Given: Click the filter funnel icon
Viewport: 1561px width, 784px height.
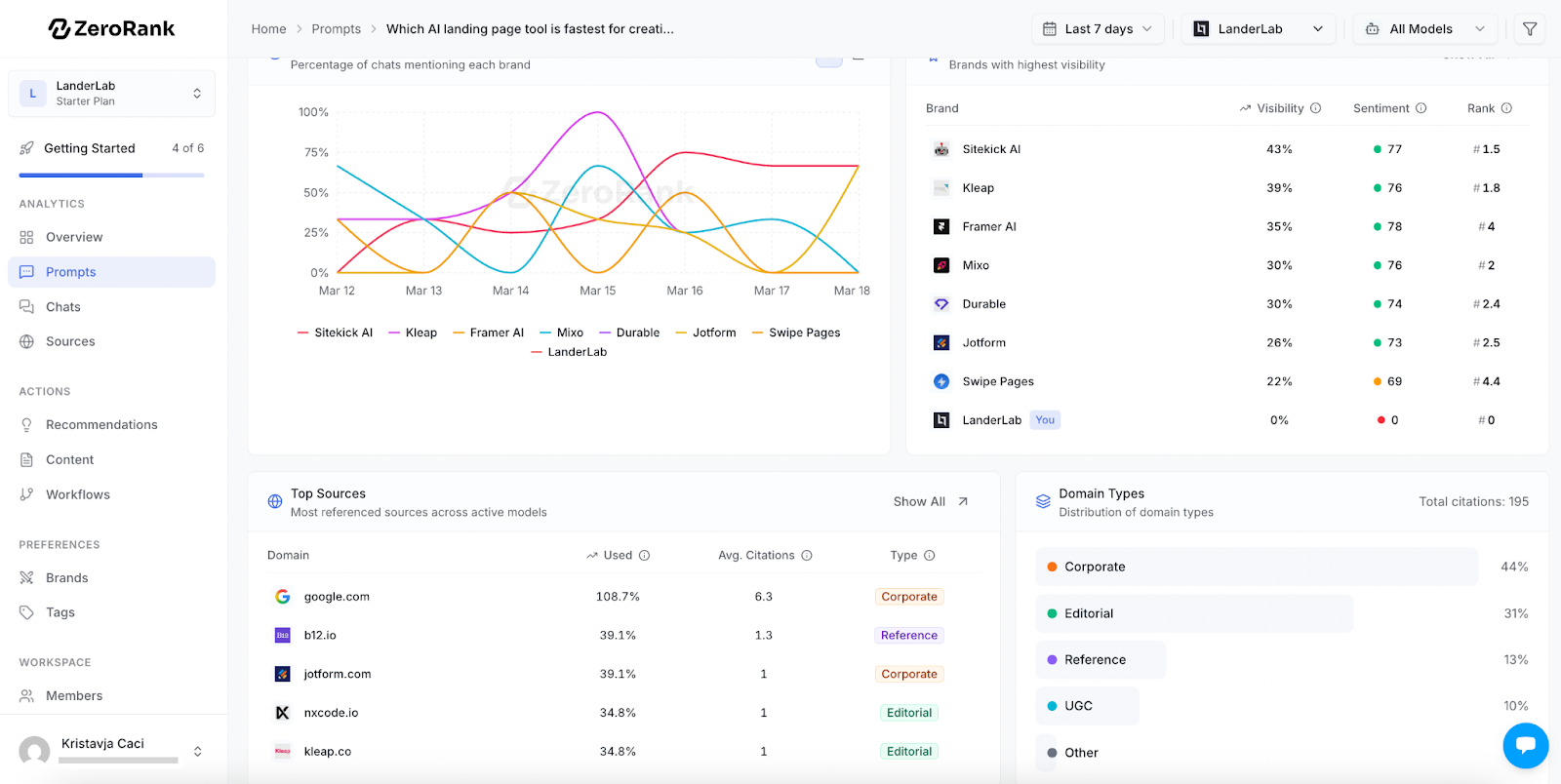Looking at the screenshot, I should click(1530, 29).
